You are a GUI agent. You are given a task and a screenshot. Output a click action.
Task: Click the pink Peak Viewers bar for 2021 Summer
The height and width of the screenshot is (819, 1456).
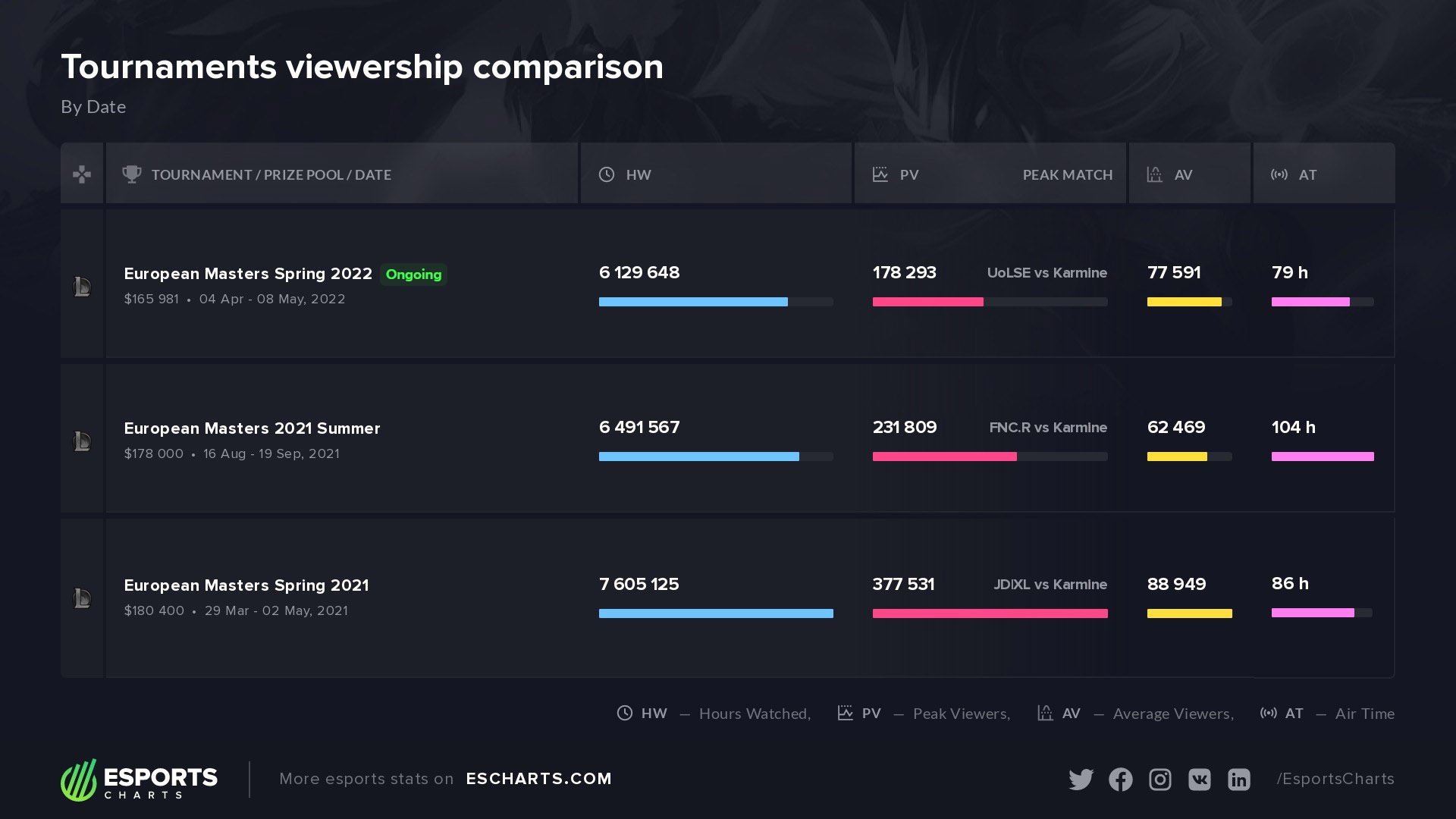(x=944, y=457)
